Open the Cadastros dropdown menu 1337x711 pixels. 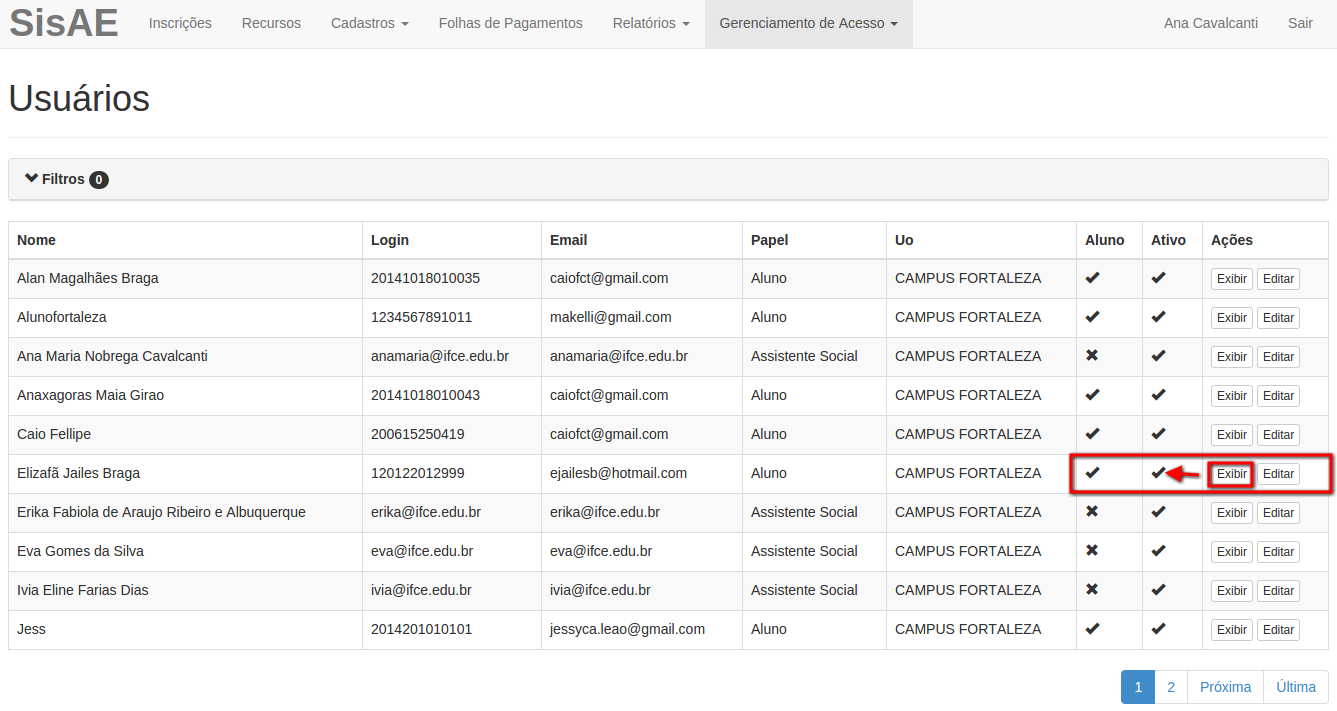(x=369, y=23)
